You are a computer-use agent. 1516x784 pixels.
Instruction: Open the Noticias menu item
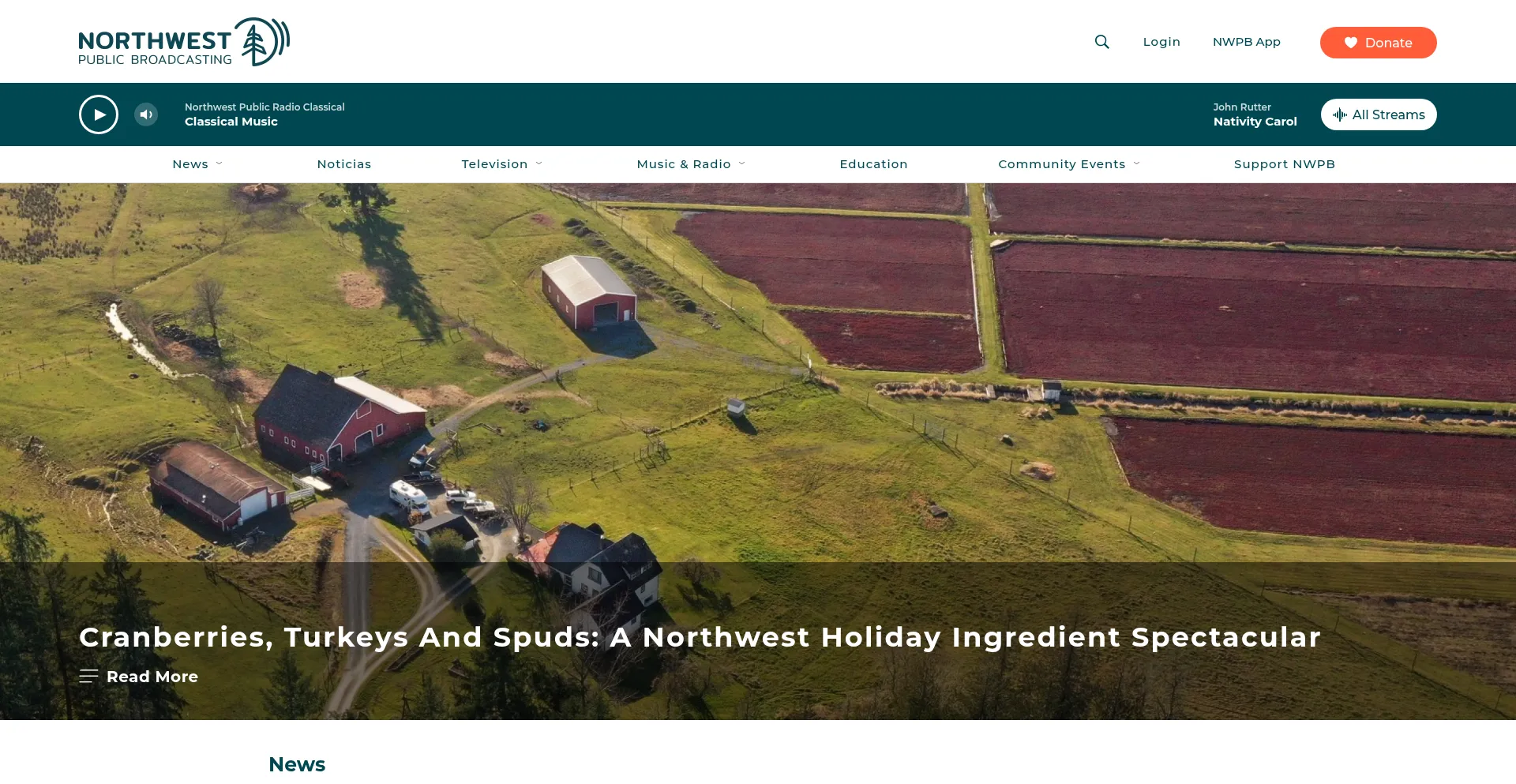tap(344, 164)
